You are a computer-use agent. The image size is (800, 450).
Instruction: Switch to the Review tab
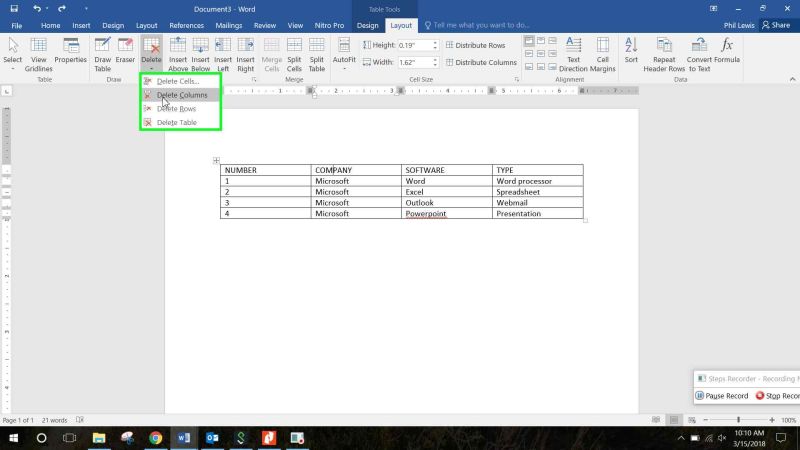265,26
